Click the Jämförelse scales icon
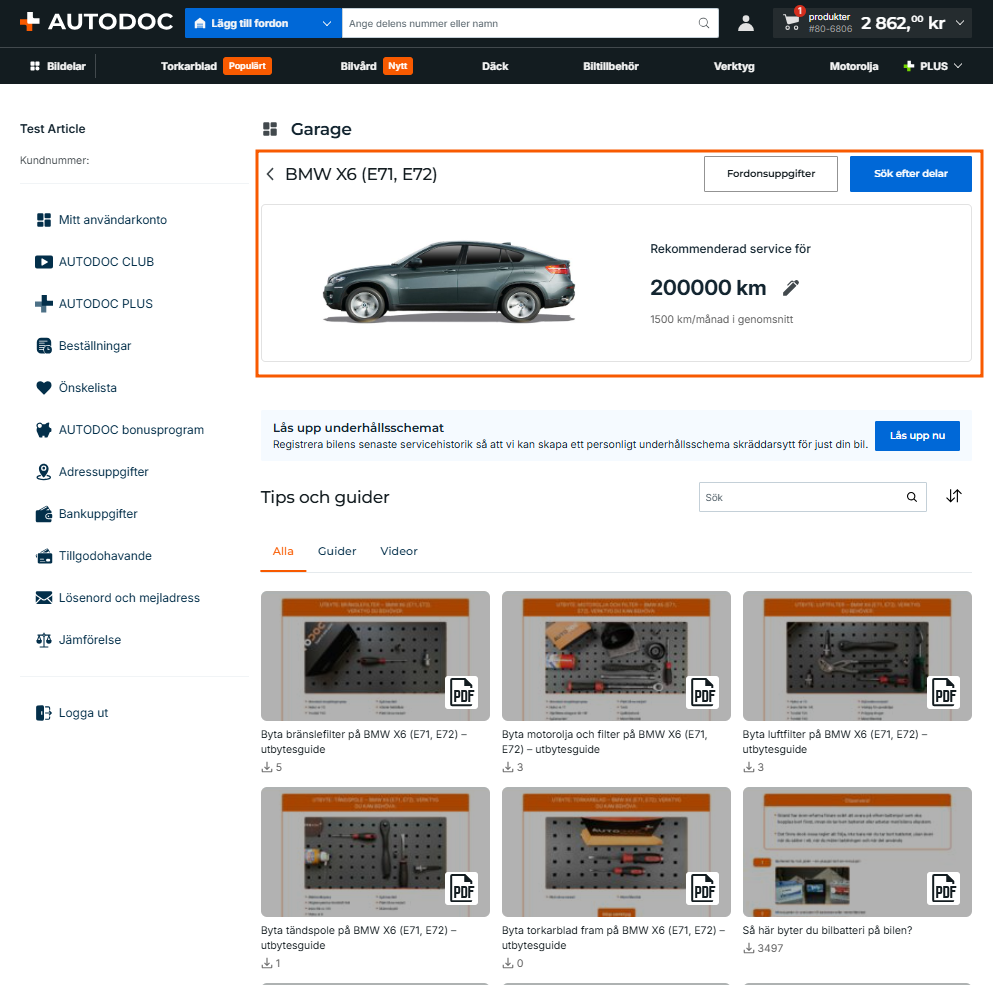Screen dimensions: 993x985 click(x=44, y=640)
